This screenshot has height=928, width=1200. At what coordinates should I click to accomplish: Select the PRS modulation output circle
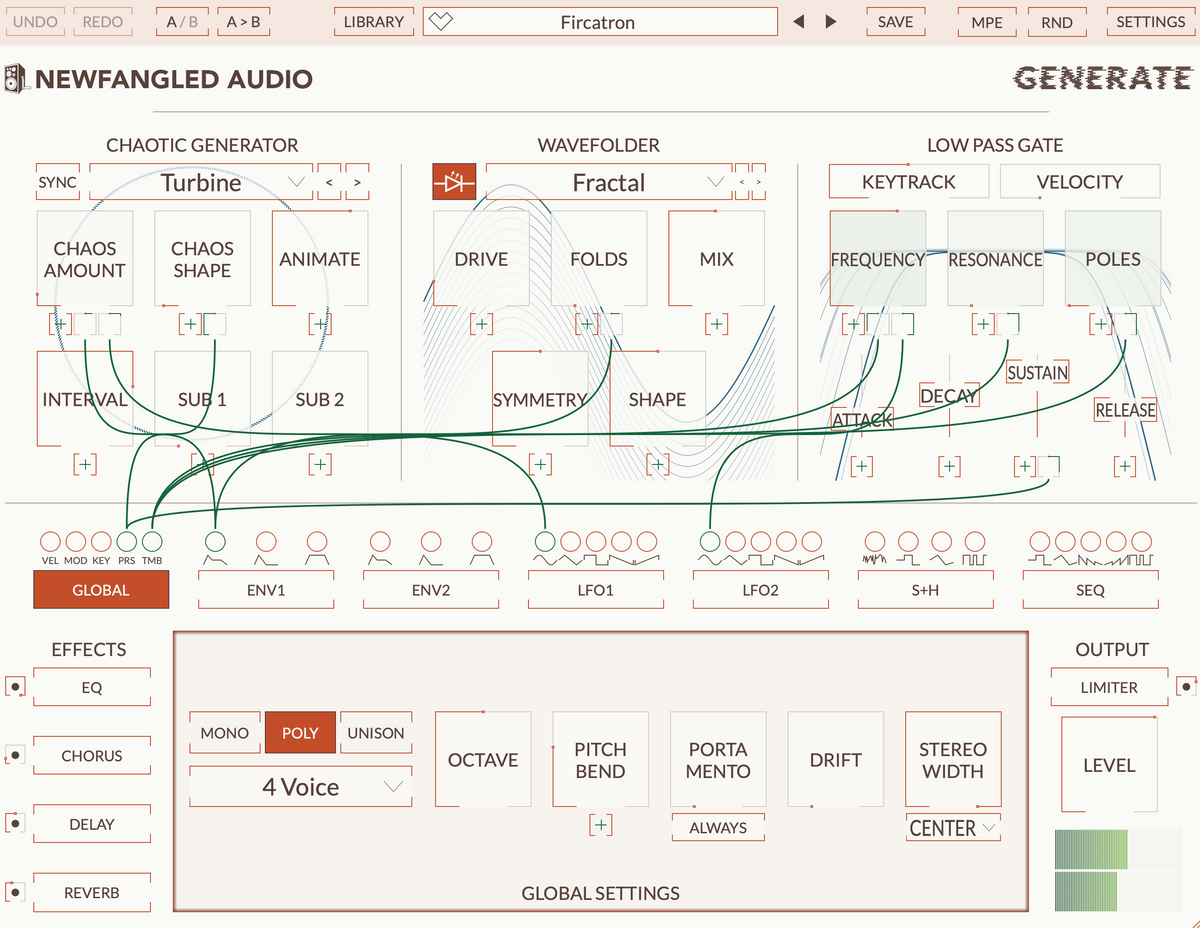[x=126, y=542]
